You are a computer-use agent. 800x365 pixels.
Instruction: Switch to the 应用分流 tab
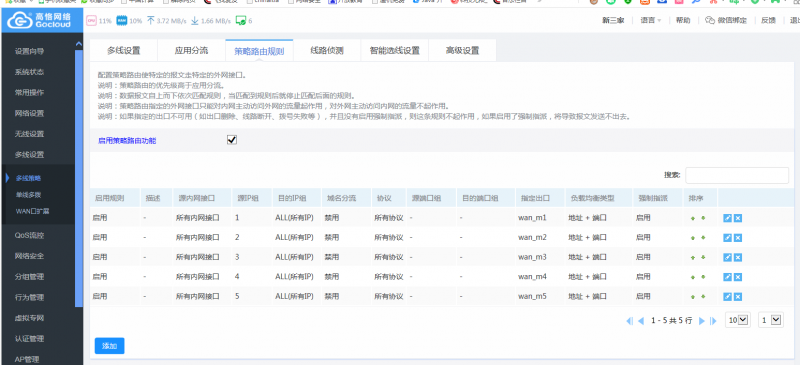pyautogui.click(x=191, y=51)
